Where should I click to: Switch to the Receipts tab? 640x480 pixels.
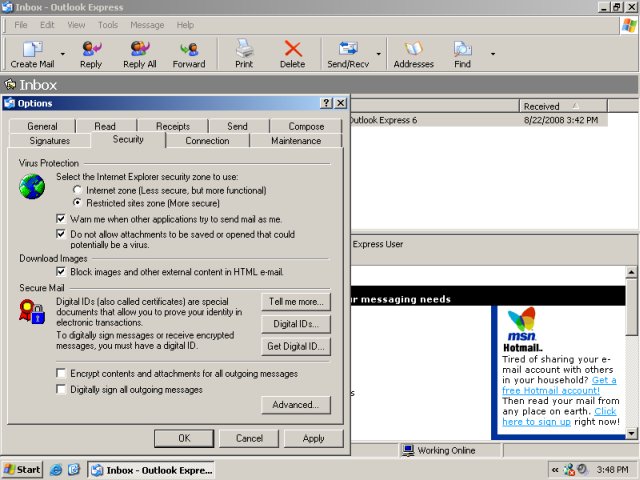[x=173, y=126]
